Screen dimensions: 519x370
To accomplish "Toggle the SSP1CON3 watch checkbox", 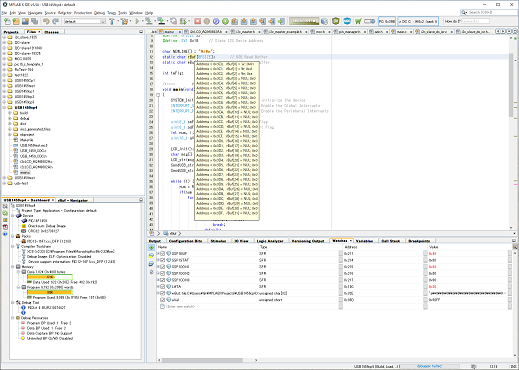I will 163,280.
